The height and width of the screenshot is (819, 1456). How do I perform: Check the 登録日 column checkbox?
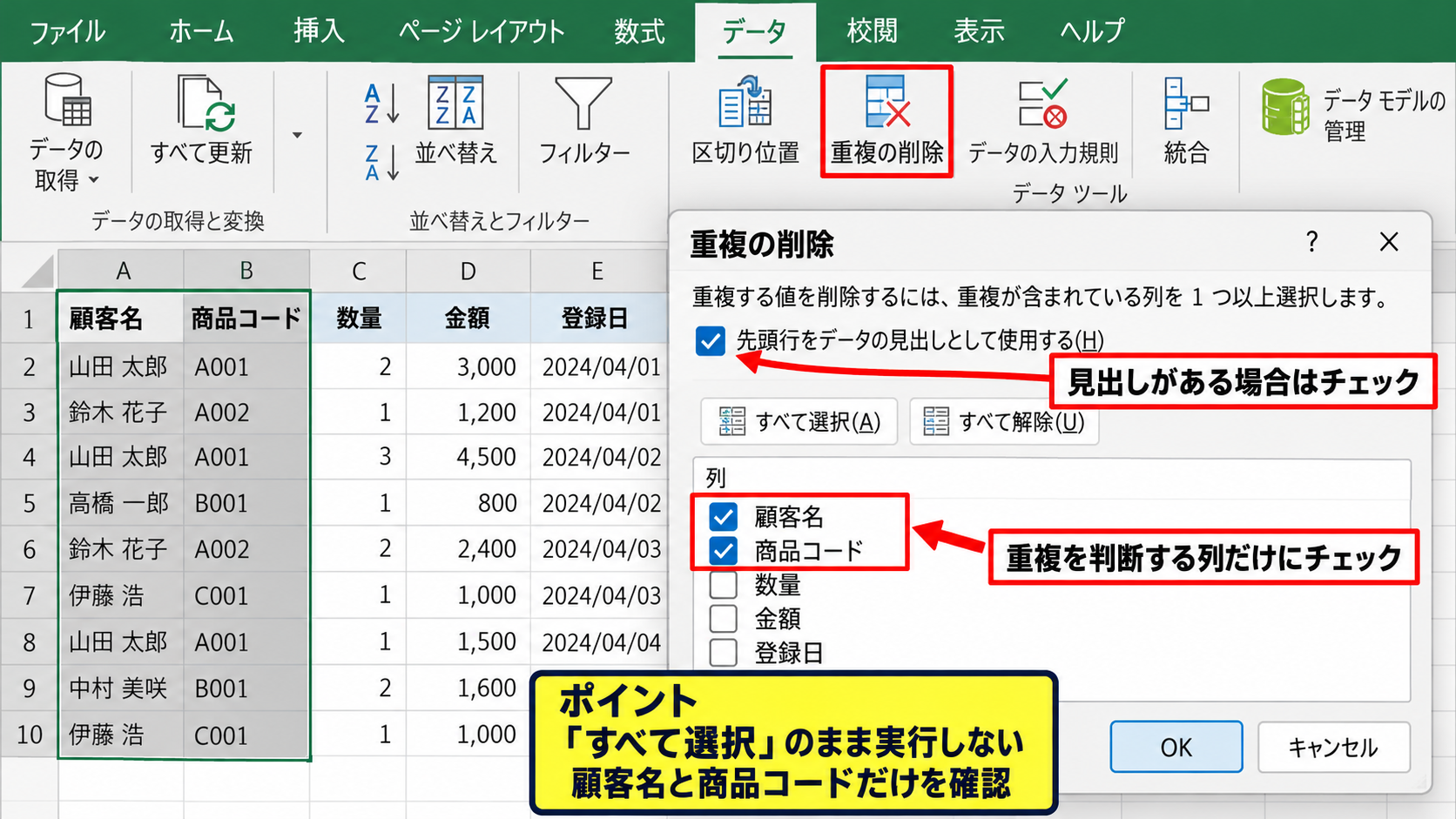(x=724, y=652)
